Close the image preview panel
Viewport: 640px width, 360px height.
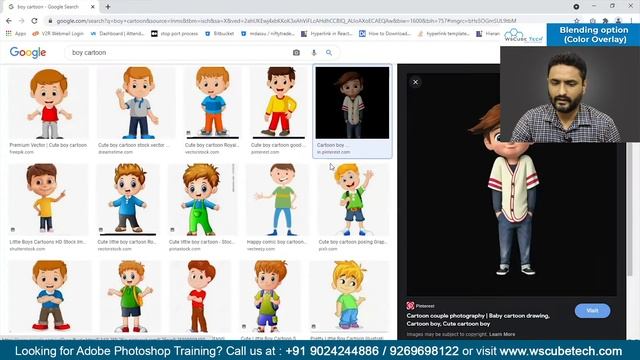[416, 82]
